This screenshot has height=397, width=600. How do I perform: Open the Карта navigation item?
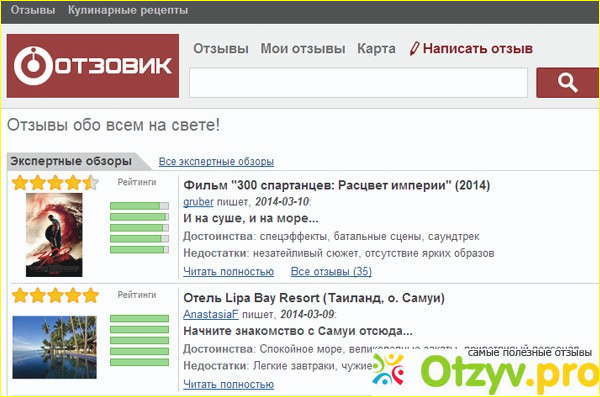coord(376,49)
